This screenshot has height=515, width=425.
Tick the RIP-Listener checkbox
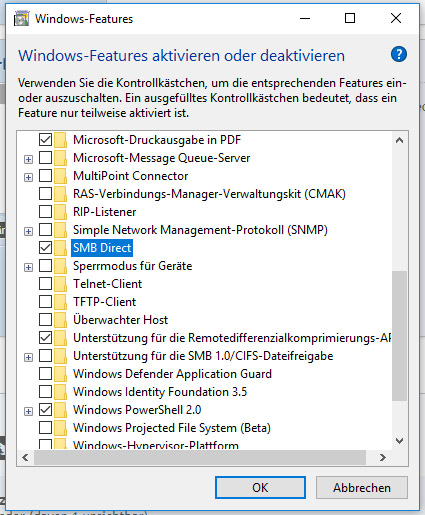(45, 212)
